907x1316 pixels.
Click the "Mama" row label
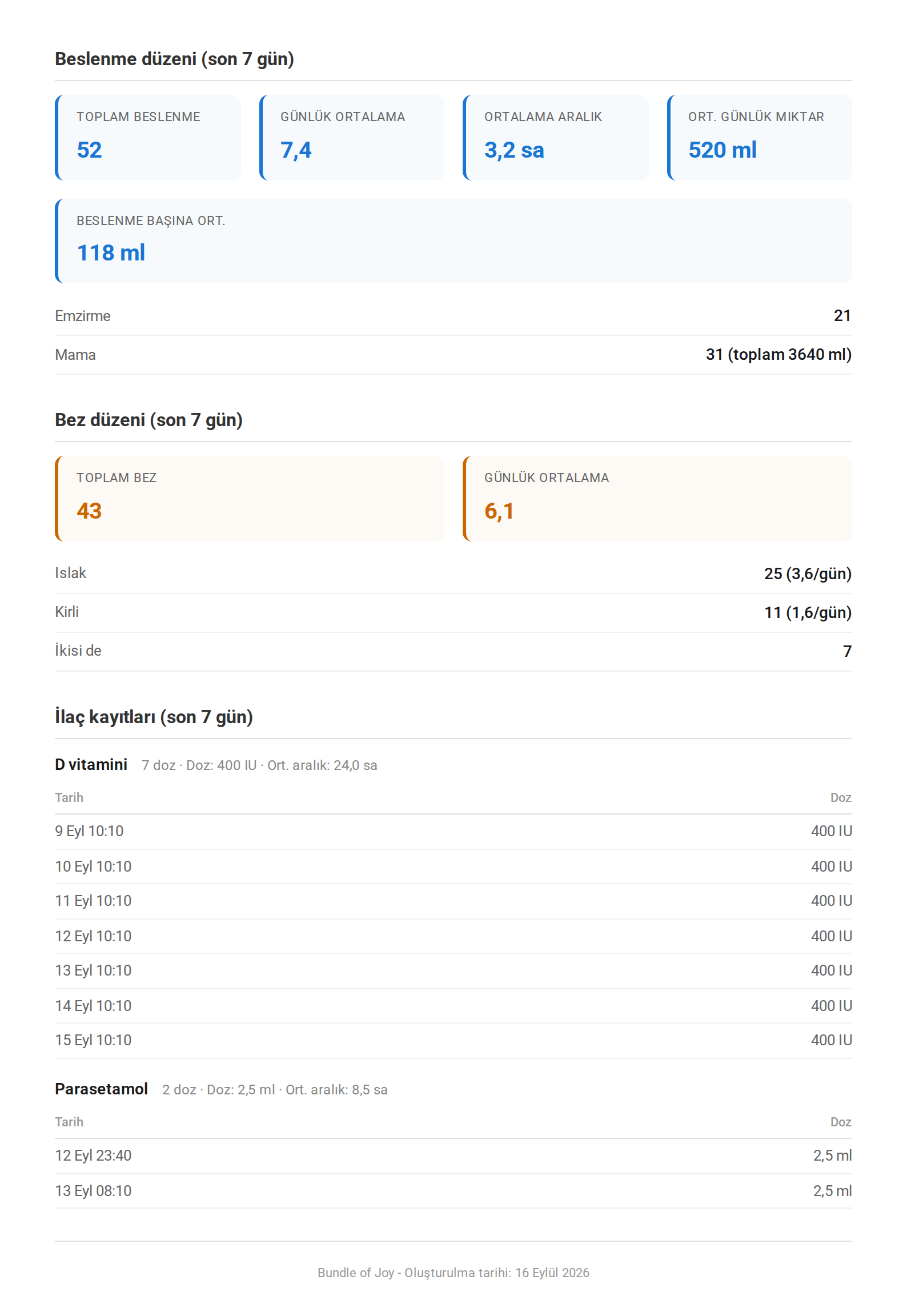75,355
